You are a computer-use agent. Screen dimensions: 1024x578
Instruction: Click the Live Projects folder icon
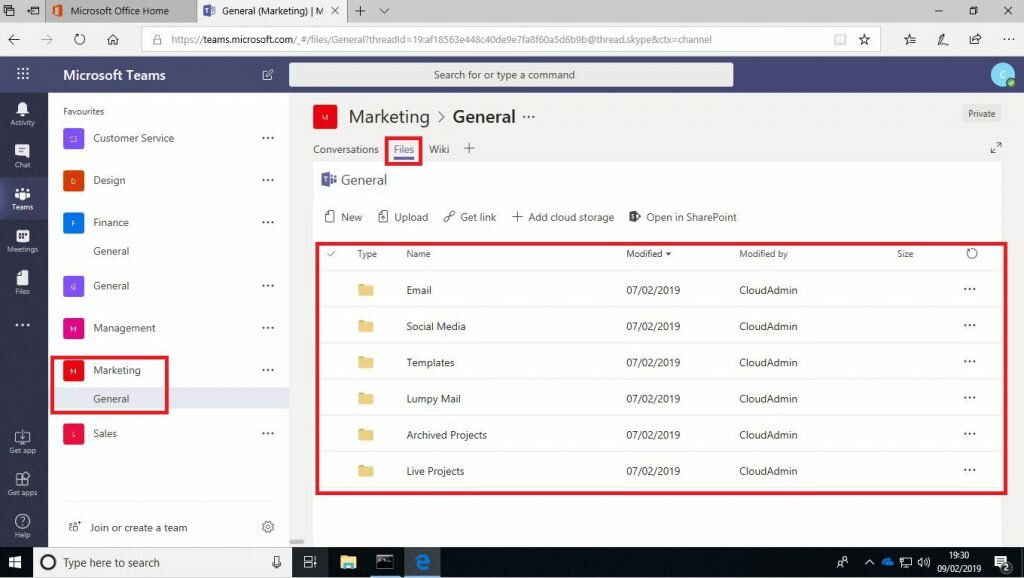(366, 471)
